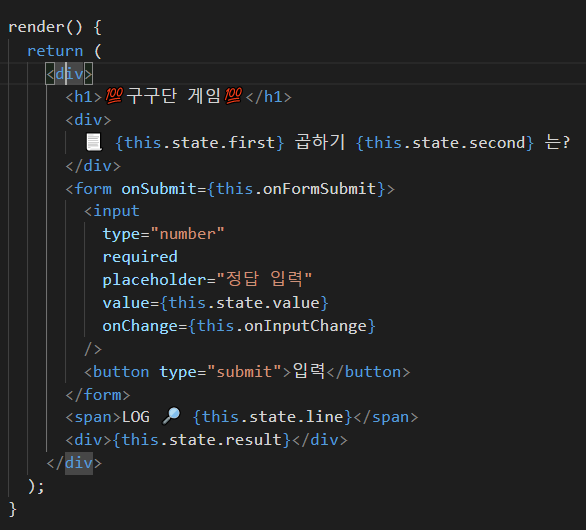This screenshot has height=530, width=586.
Task: Click 'onSubmit={this.onFormSubmit}' attribute
Action: click(253, 189)
